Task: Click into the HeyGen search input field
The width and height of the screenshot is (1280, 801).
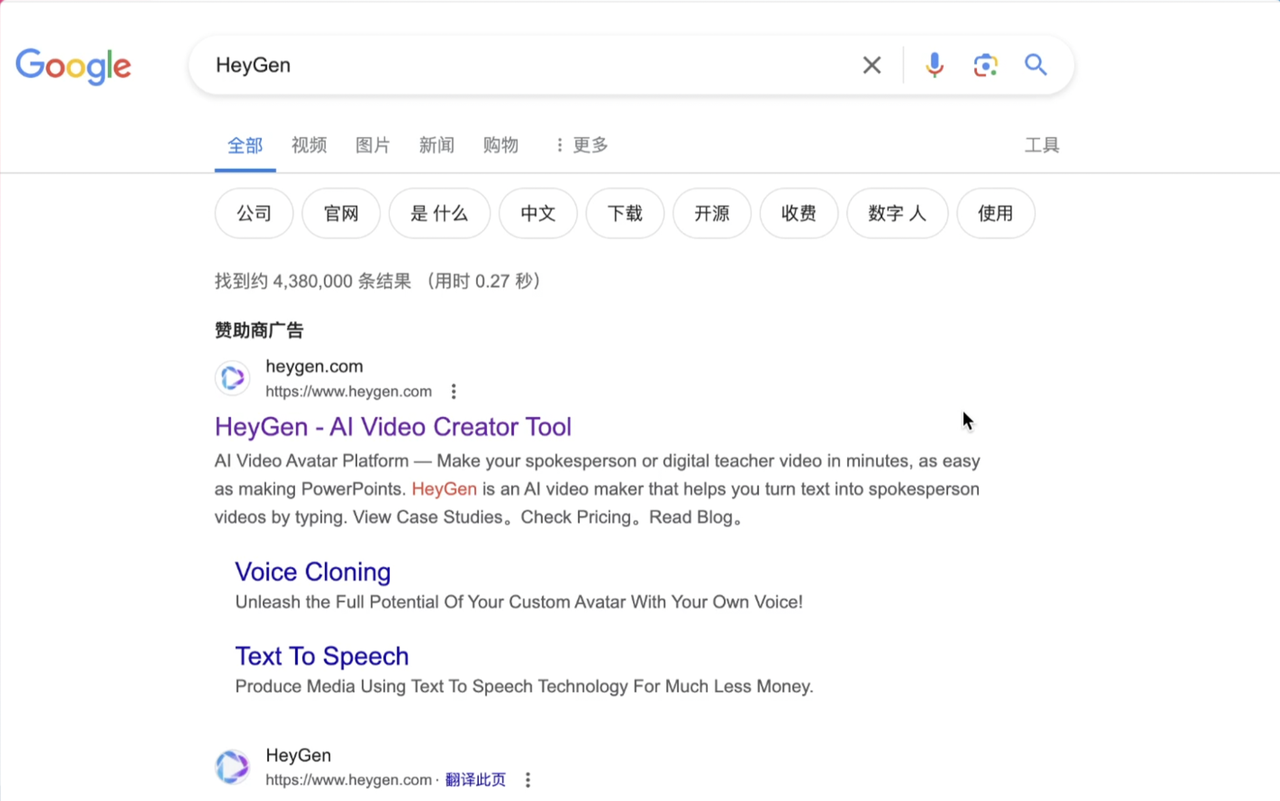Action: tap(520, 65)
